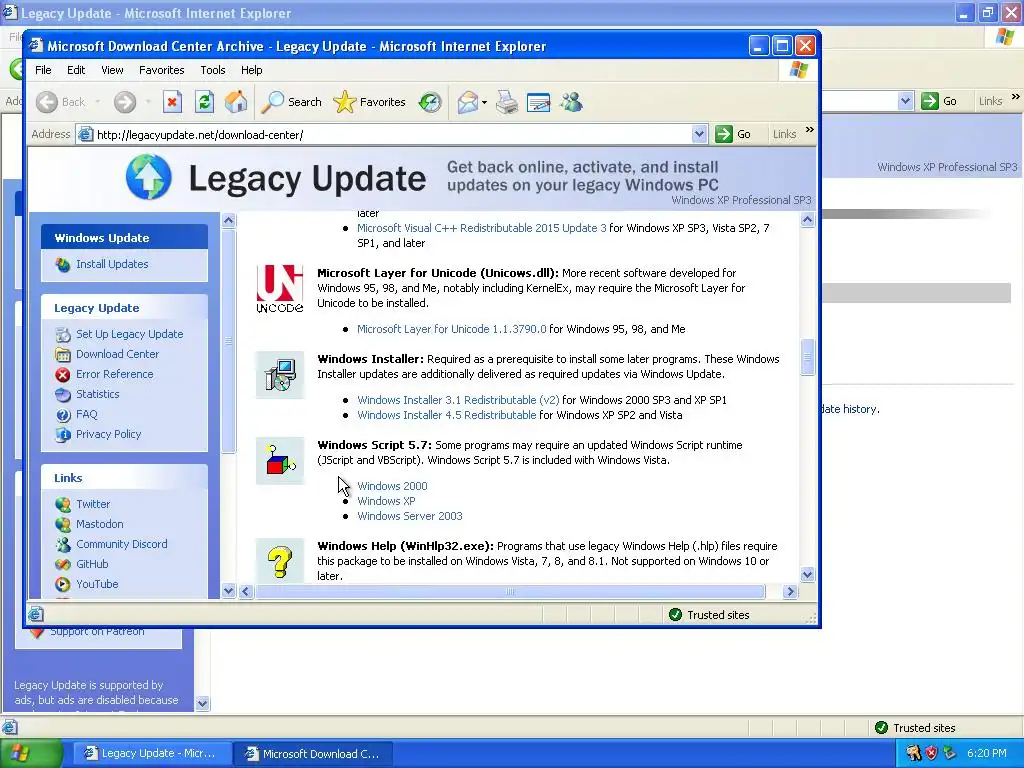1024x768 pixels.
Task: Go to the Home page icon
Action: [x=236, y=102]
